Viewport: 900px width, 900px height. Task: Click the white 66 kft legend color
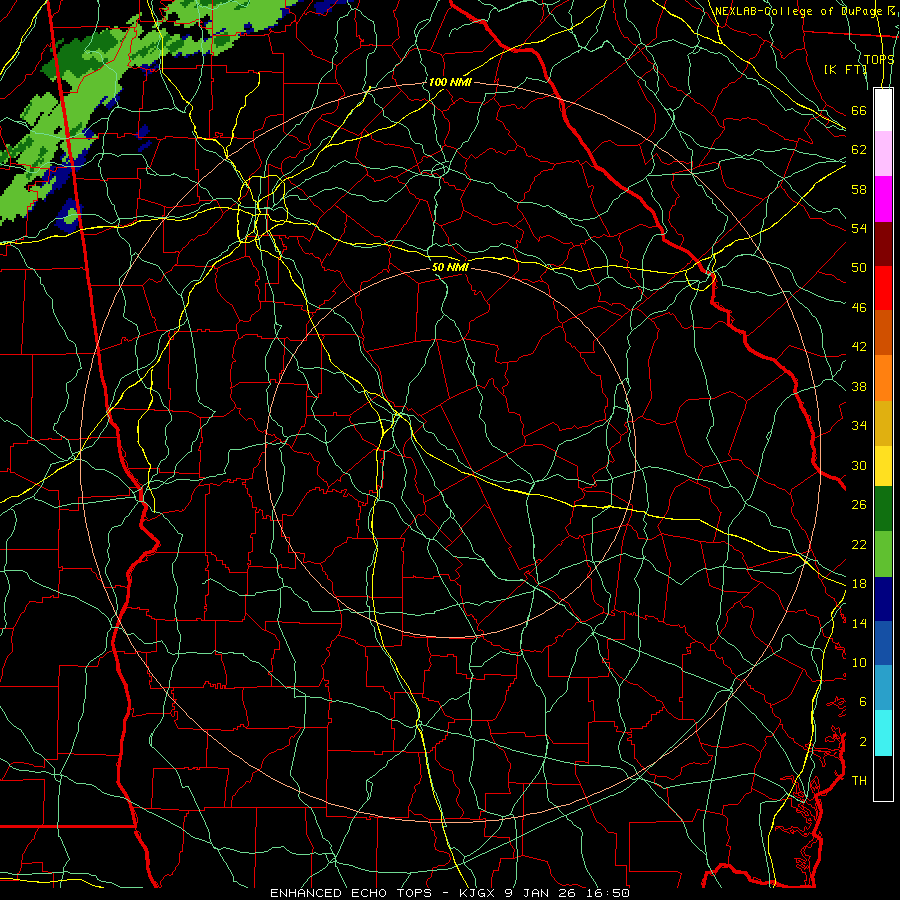pos(883,110)
